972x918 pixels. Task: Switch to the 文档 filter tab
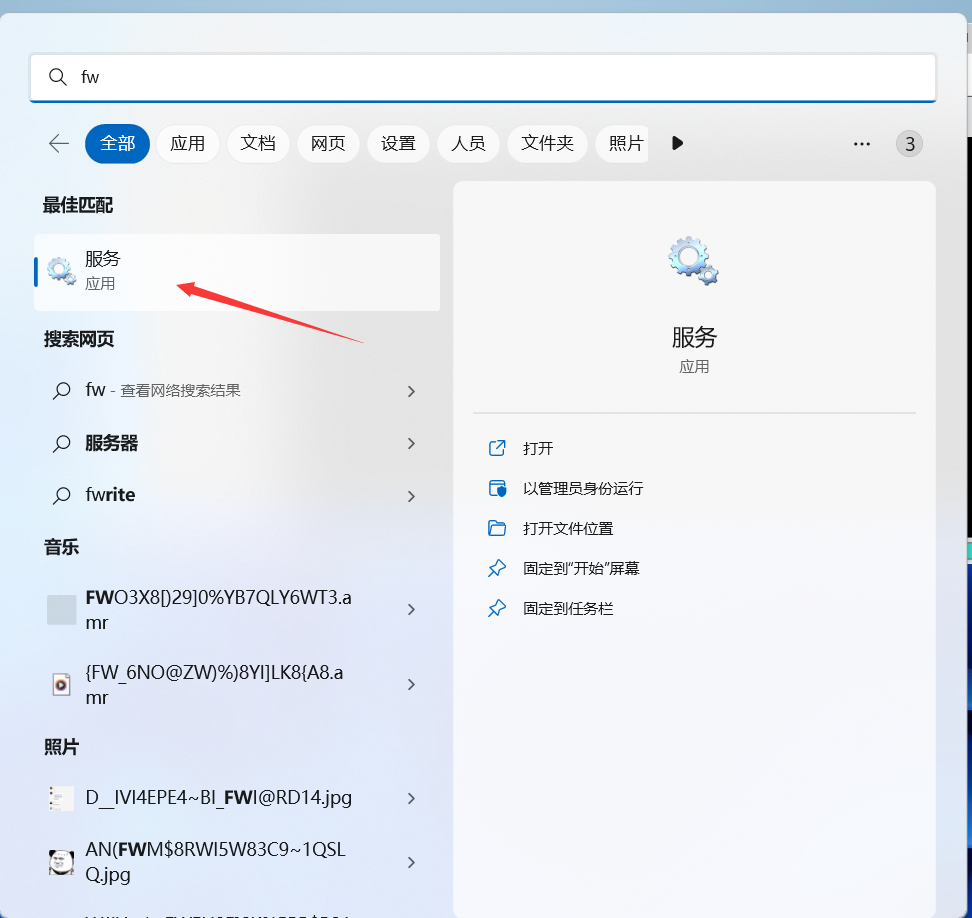(258, 144)
